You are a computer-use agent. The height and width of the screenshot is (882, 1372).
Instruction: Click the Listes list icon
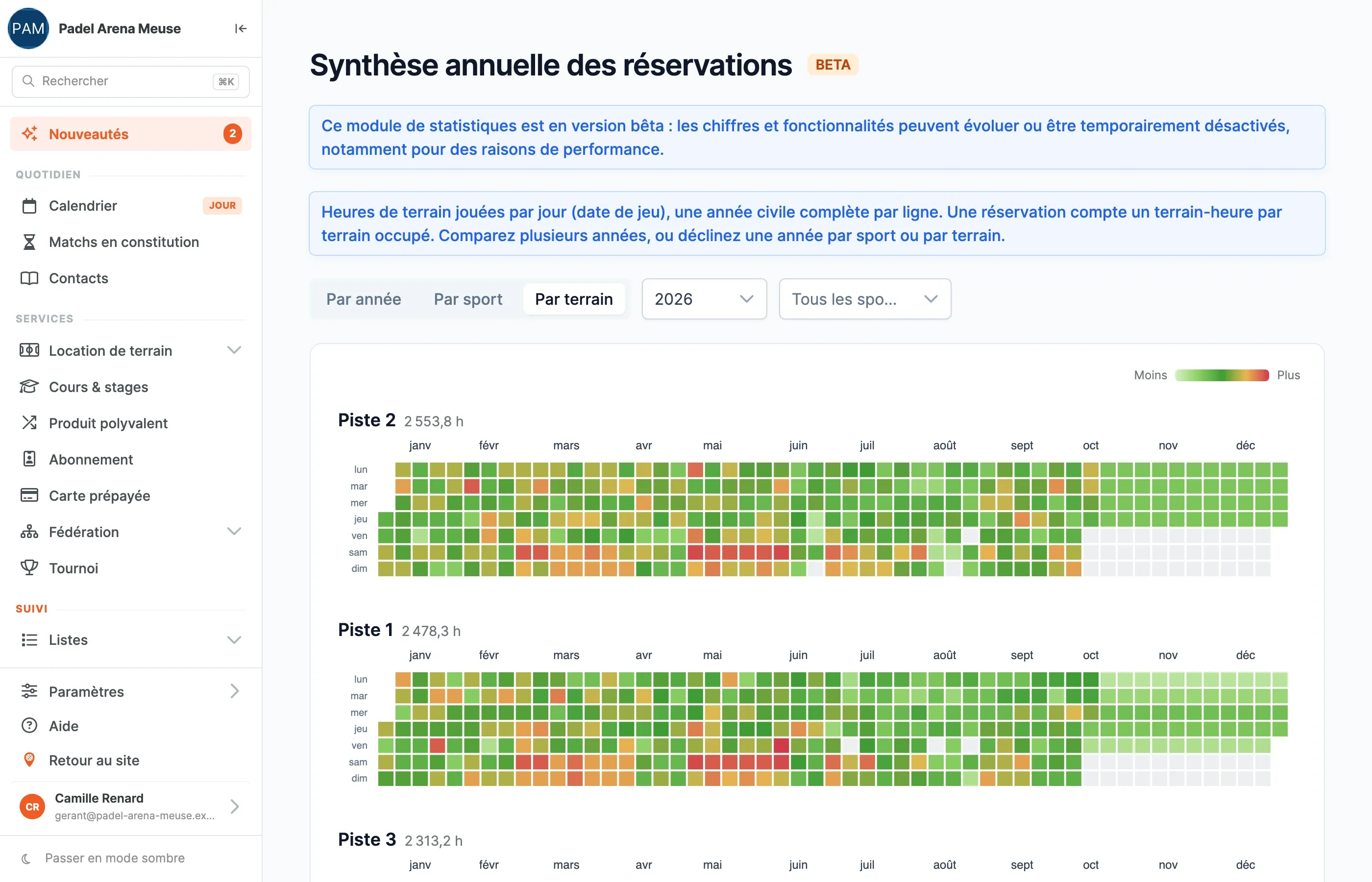pyautogui.click(x=29, y=640)
